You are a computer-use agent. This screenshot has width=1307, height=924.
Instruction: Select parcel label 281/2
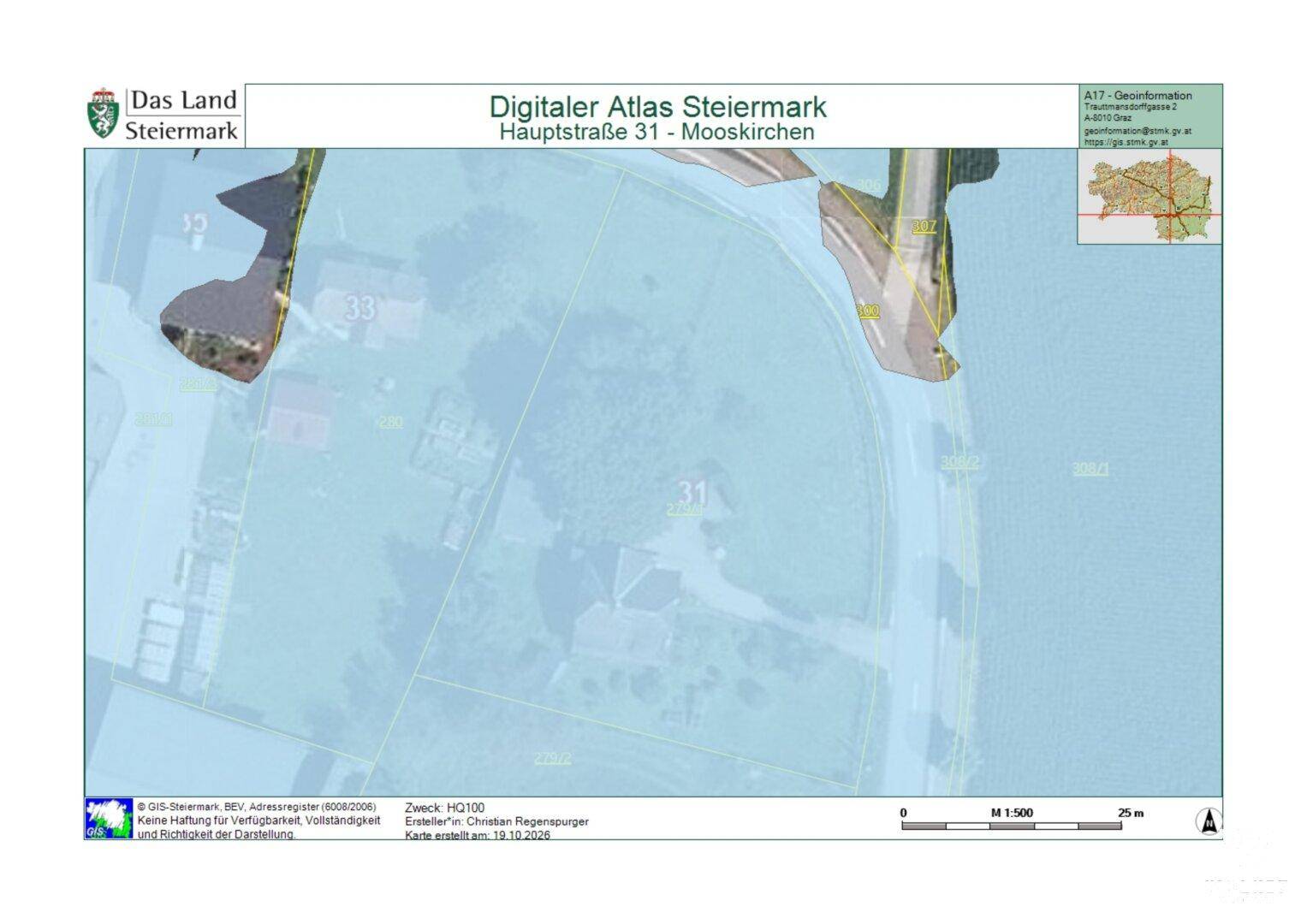tap(198, 384)
